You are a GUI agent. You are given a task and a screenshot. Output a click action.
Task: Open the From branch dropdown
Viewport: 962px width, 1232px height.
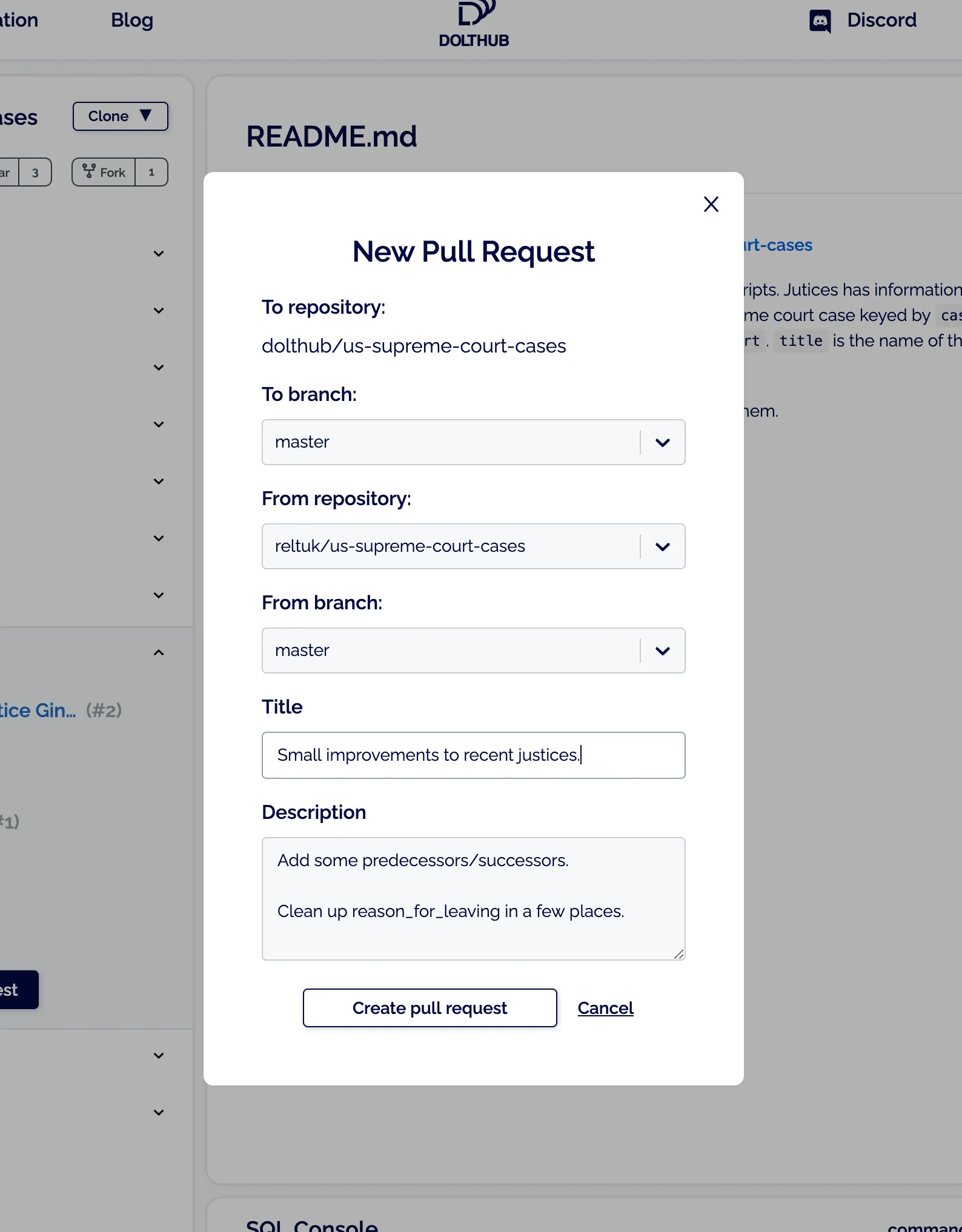[x=662, y=651]
